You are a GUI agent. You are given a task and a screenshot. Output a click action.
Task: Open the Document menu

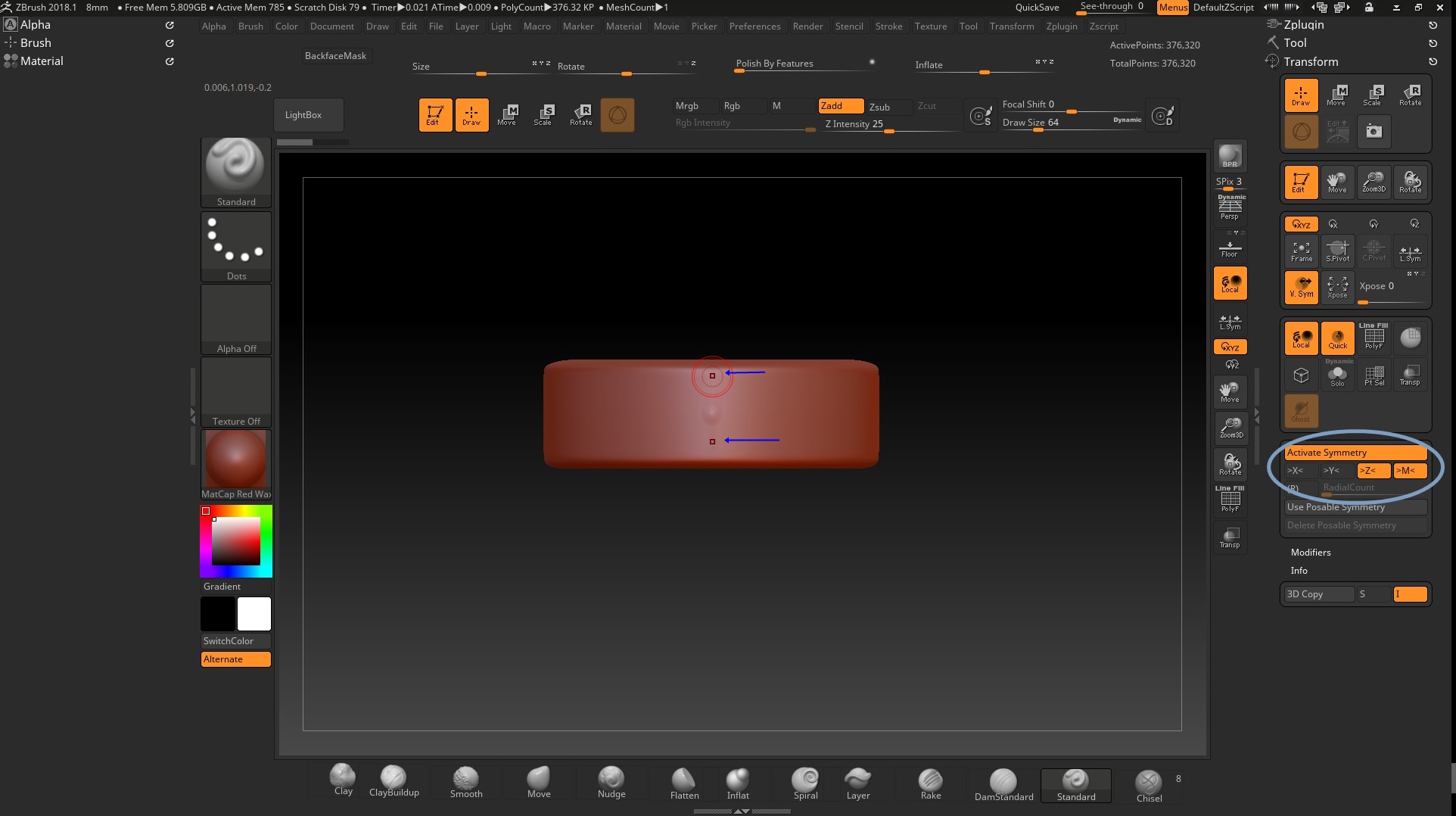(x=331, y=26)
